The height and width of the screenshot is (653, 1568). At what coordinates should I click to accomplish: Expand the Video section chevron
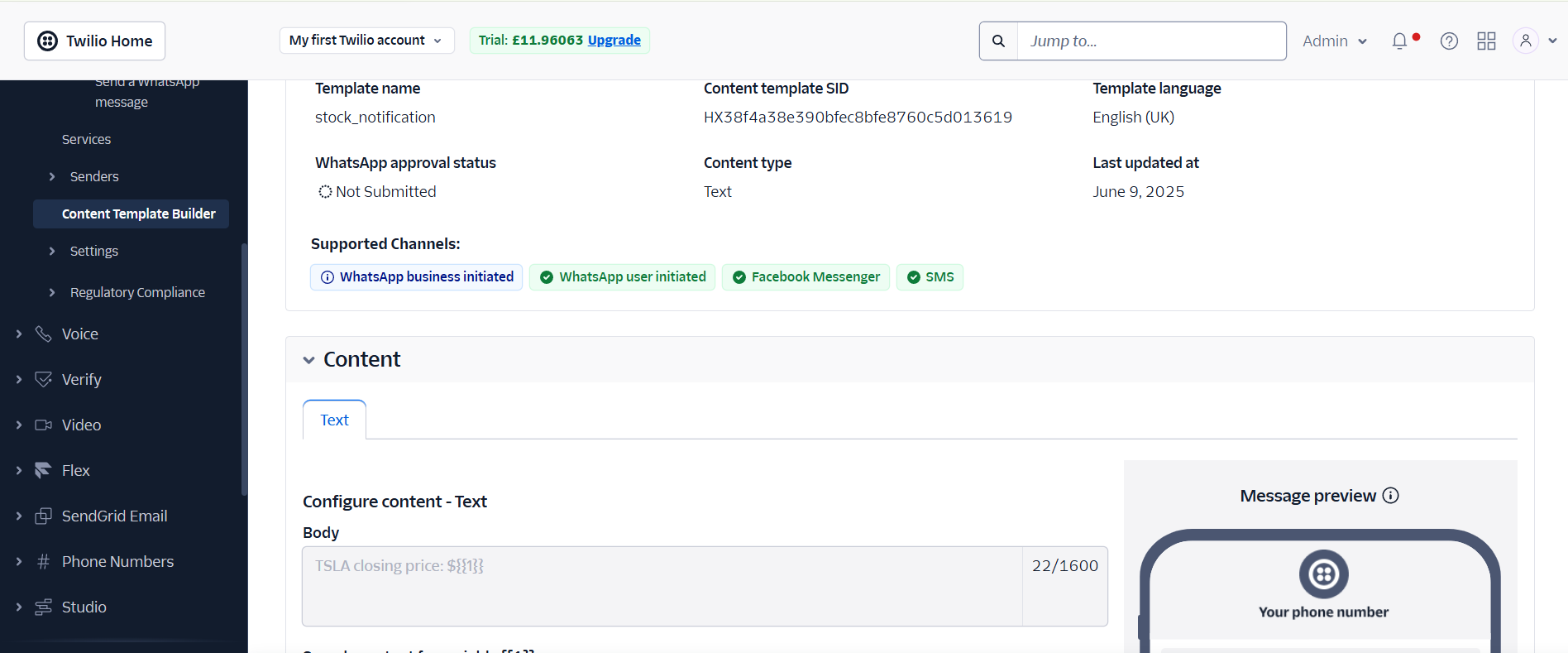19,425
